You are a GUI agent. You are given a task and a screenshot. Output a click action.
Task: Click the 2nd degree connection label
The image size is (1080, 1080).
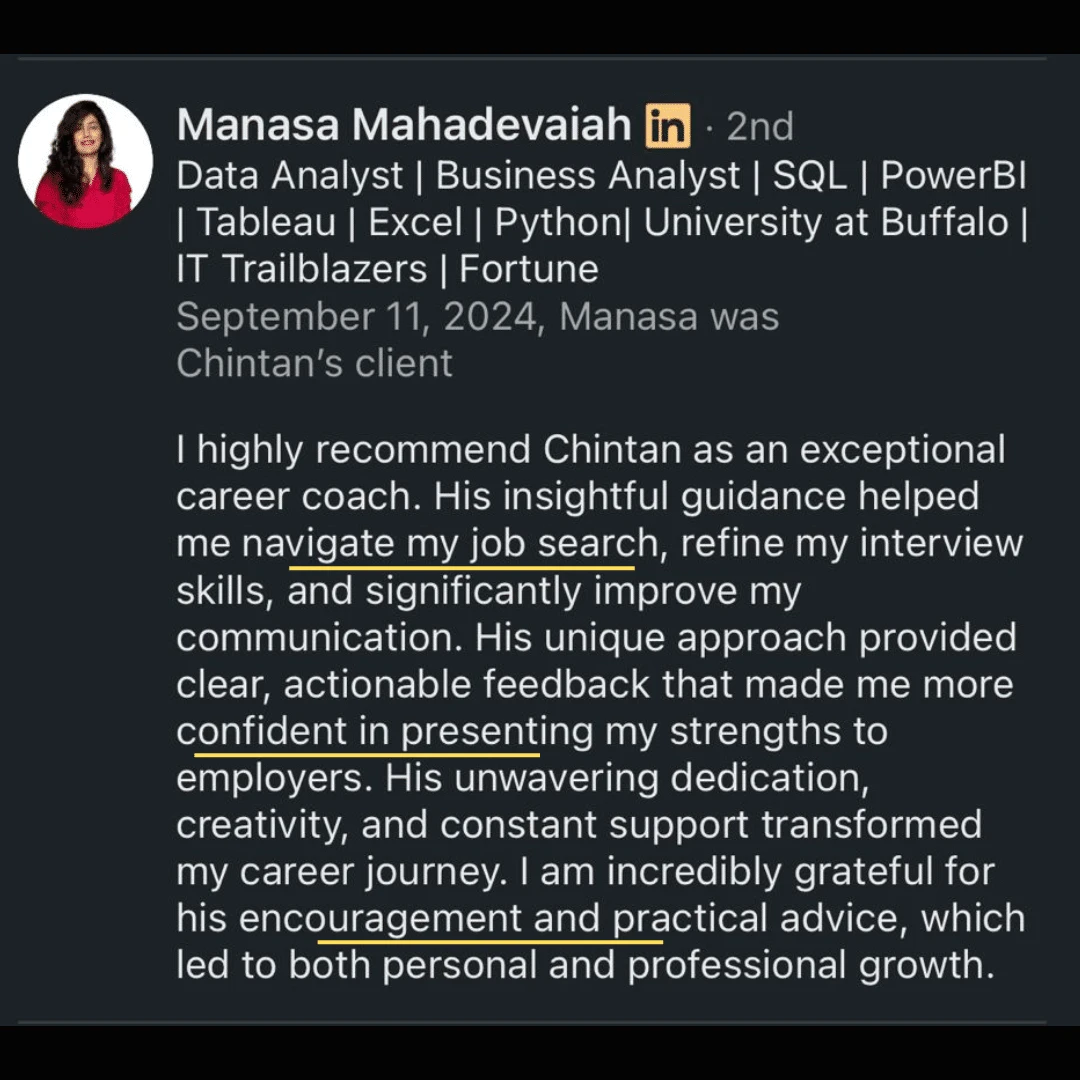[x=760, y=127]
